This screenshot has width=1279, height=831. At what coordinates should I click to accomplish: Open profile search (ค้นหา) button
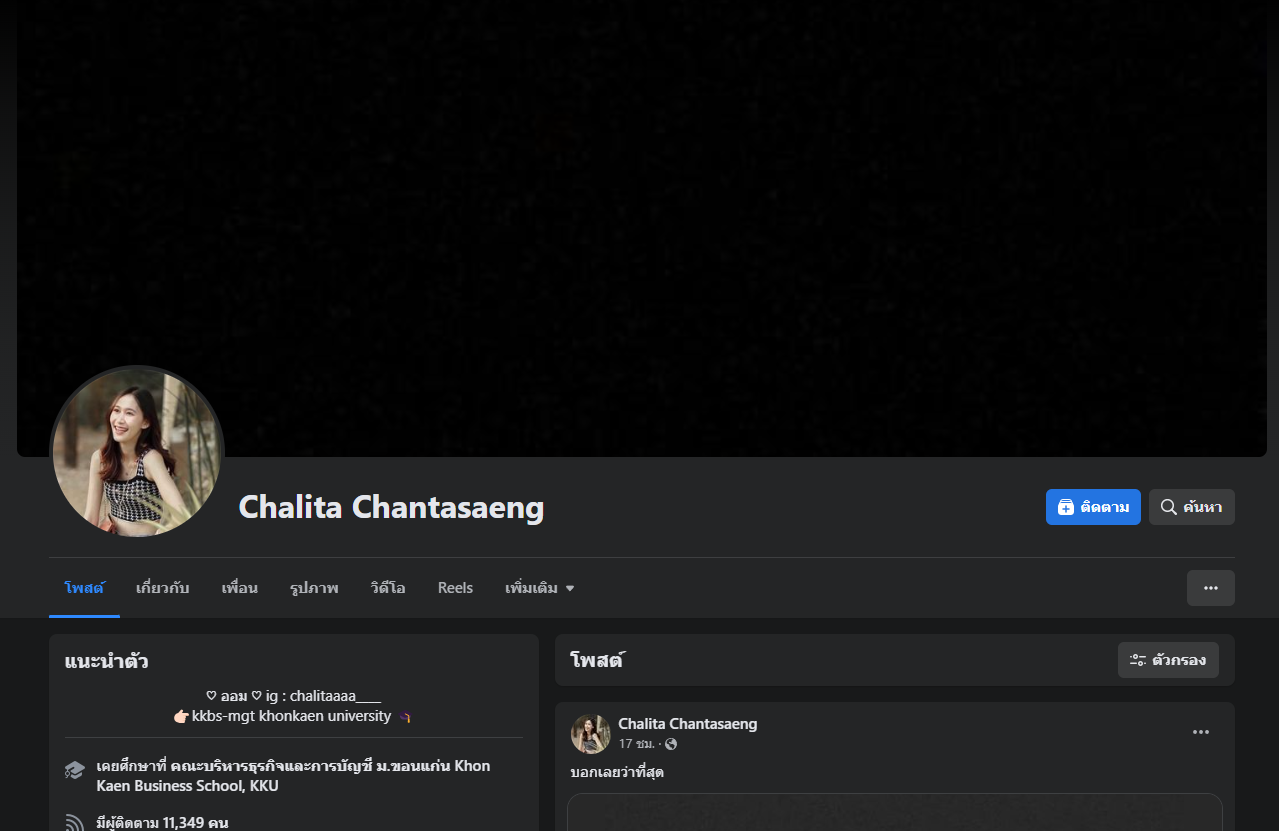(x=1191, y=507)
